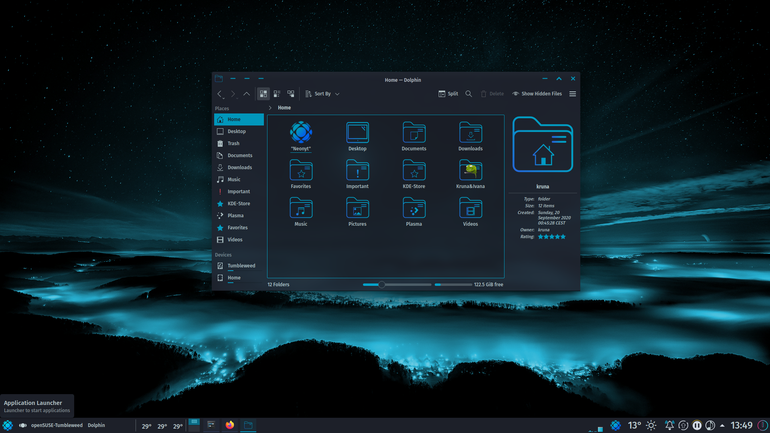Open the virtual desktop pager
This screenshot has width=770, height=433.
click(194, 425)
